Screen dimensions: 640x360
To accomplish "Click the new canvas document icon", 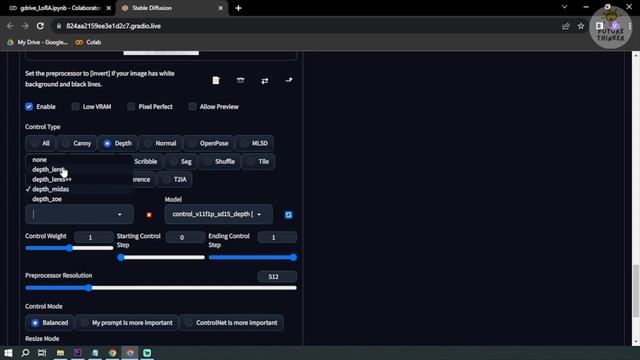I will pos(216,80).
